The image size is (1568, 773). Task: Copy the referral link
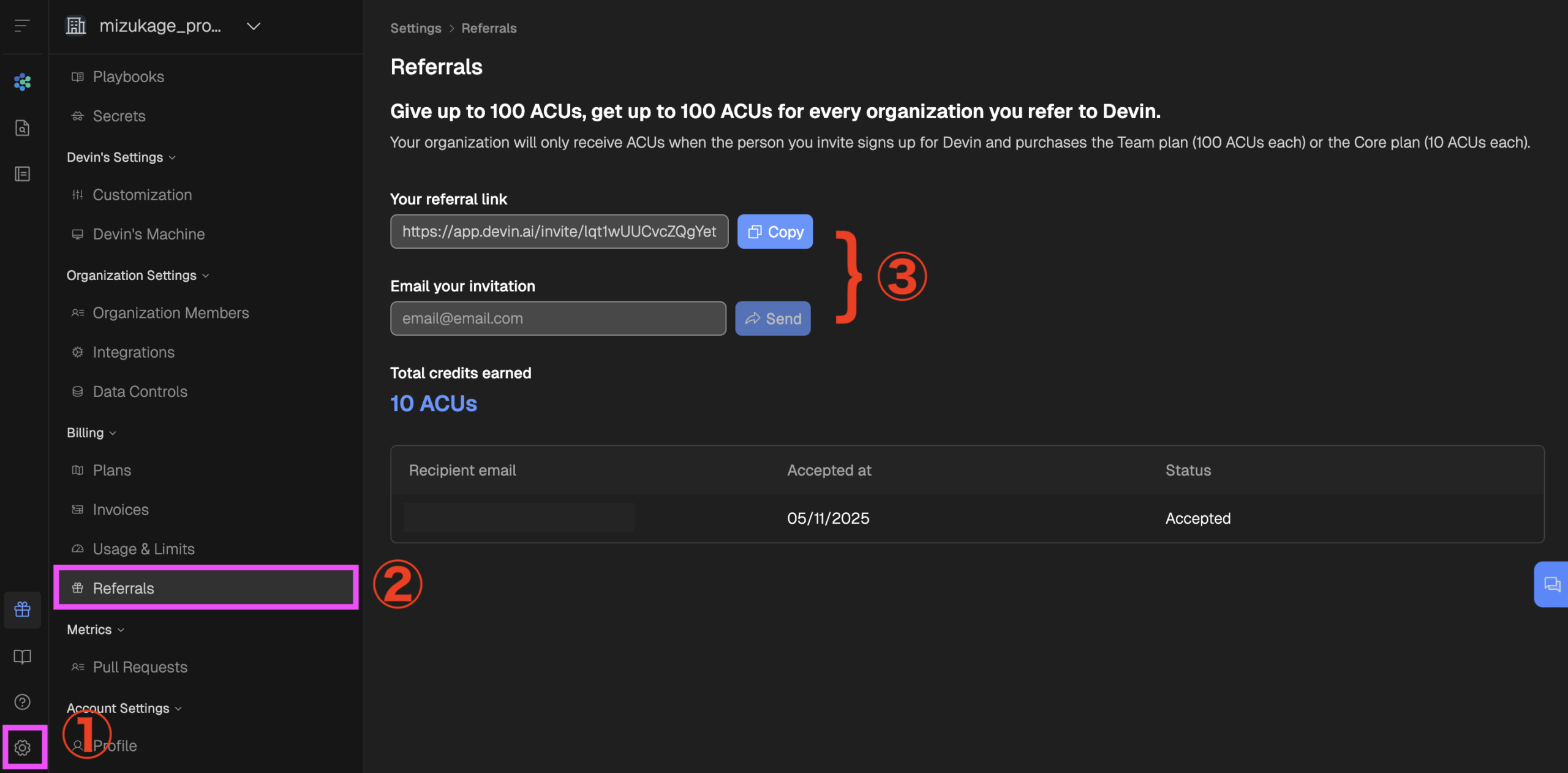click(775, 232)
